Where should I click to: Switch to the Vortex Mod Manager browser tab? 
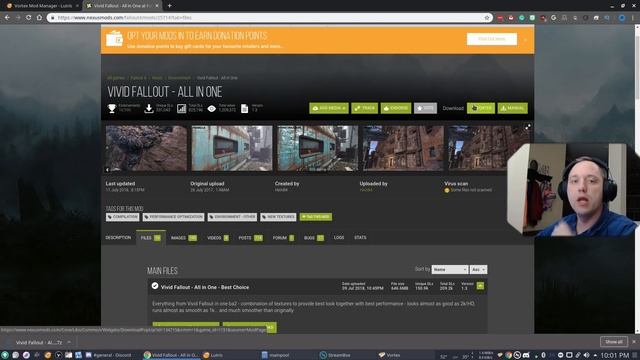[42, 6]
